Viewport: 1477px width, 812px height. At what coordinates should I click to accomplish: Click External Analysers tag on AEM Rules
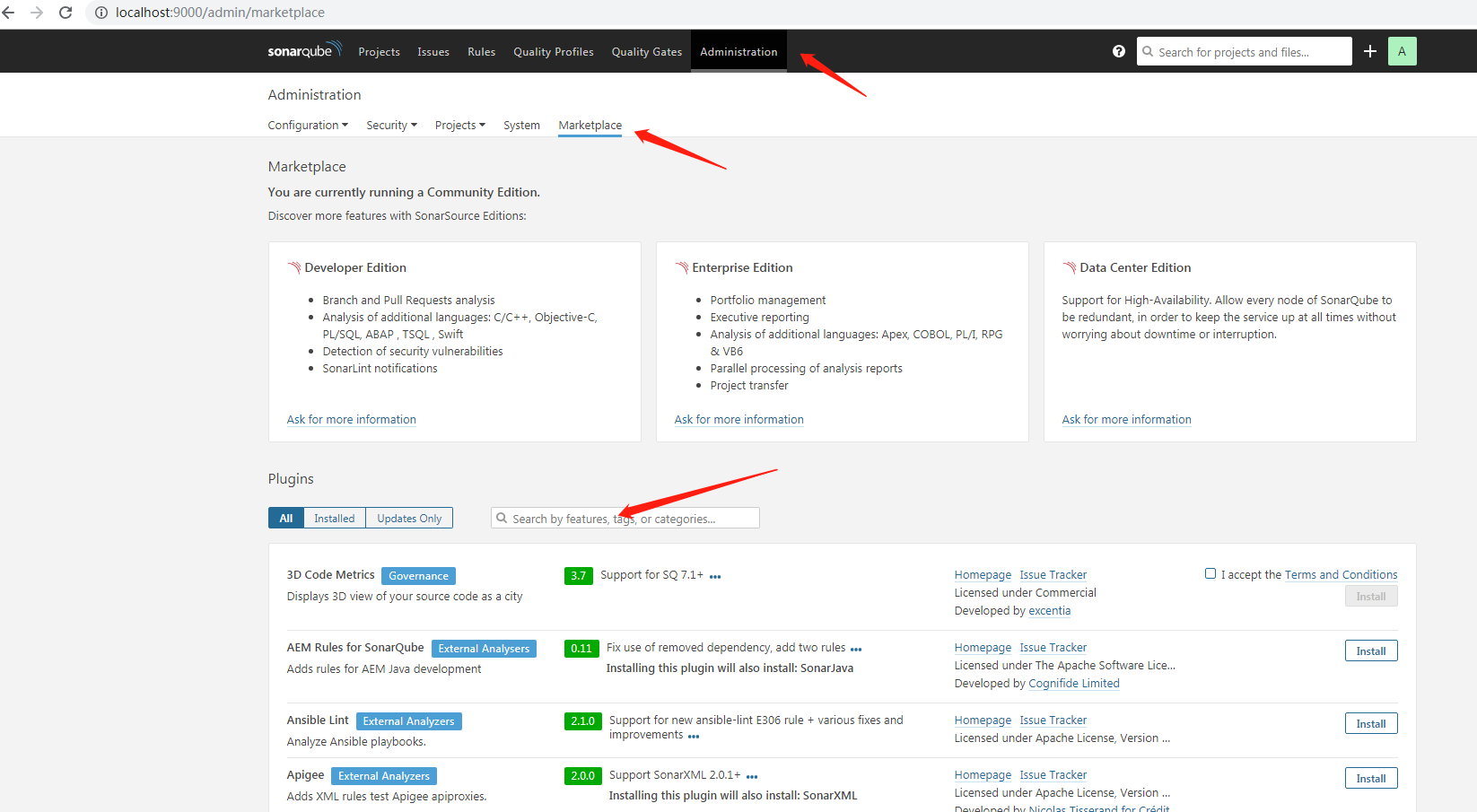(484, 649)
